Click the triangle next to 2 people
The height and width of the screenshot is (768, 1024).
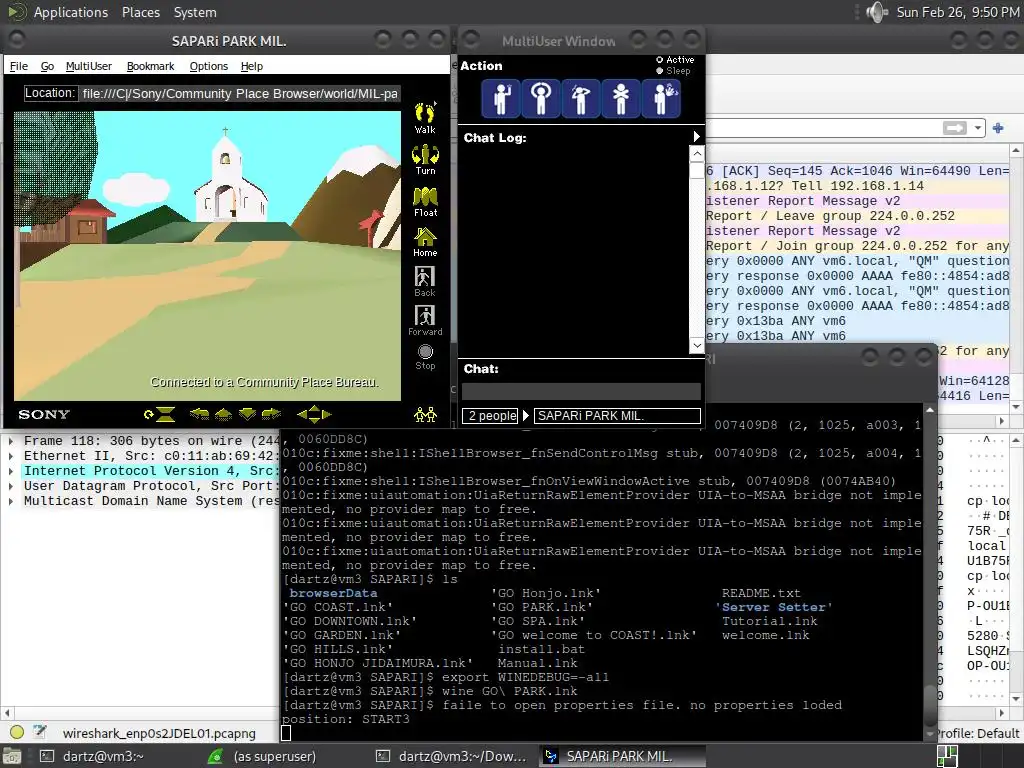pyautogui.click(x=526, y=415)
